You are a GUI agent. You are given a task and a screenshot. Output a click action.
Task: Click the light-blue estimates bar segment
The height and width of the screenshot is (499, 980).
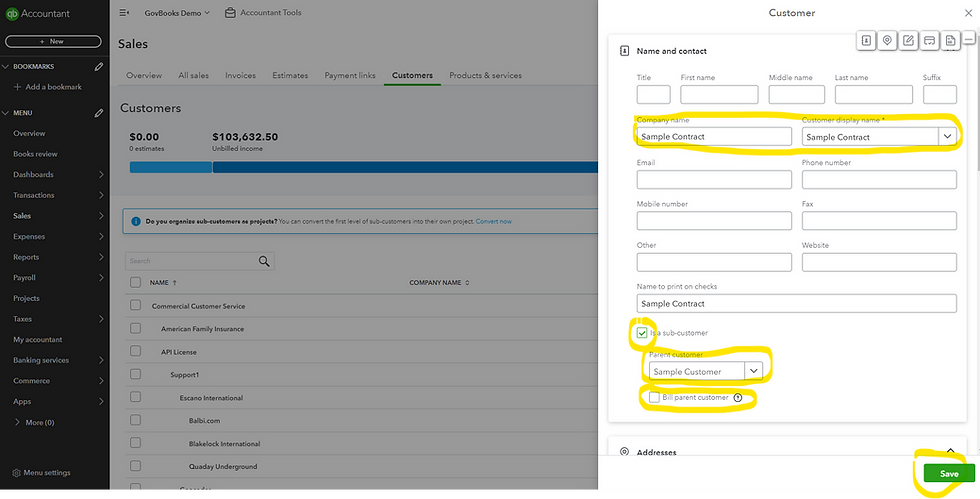click(x=171, y=168)
